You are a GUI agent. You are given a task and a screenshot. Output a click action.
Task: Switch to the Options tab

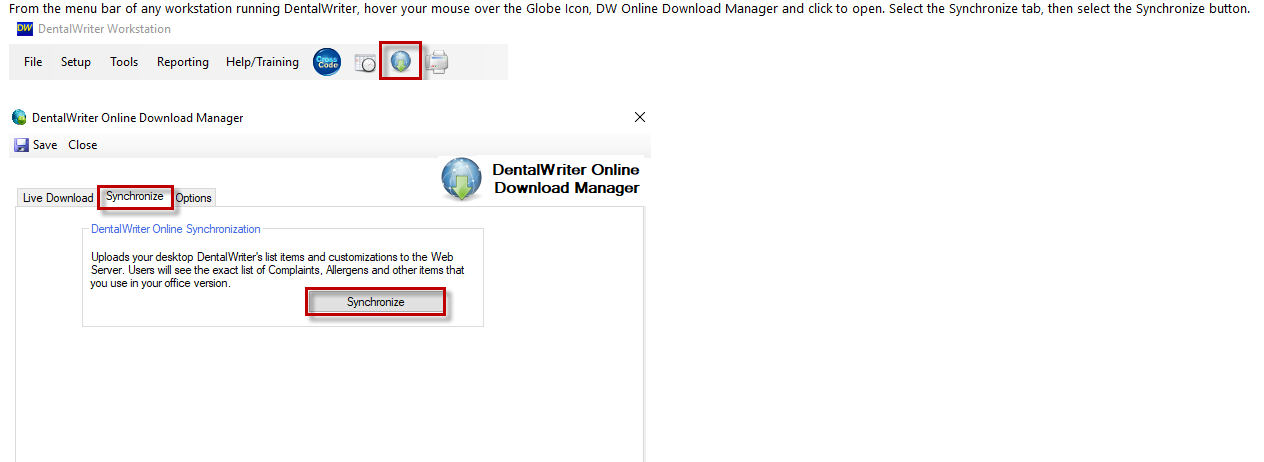click(x=194, y=198)
